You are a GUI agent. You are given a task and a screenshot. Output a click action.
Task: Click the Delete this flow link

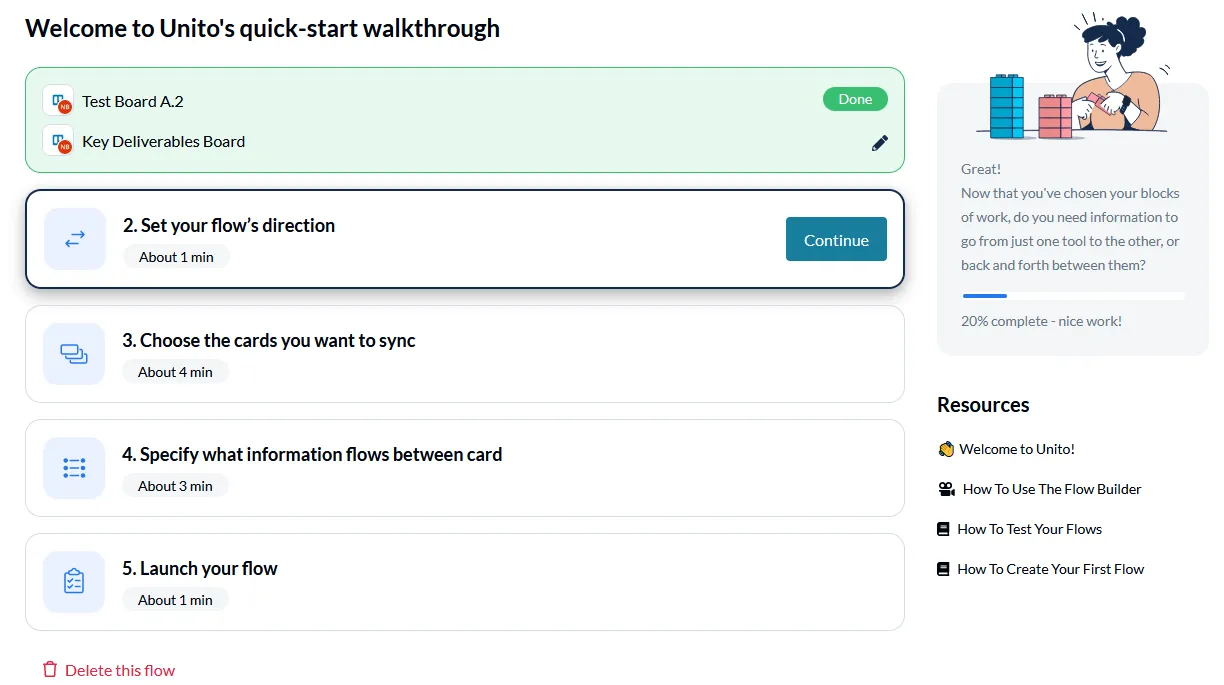point(120,670)
